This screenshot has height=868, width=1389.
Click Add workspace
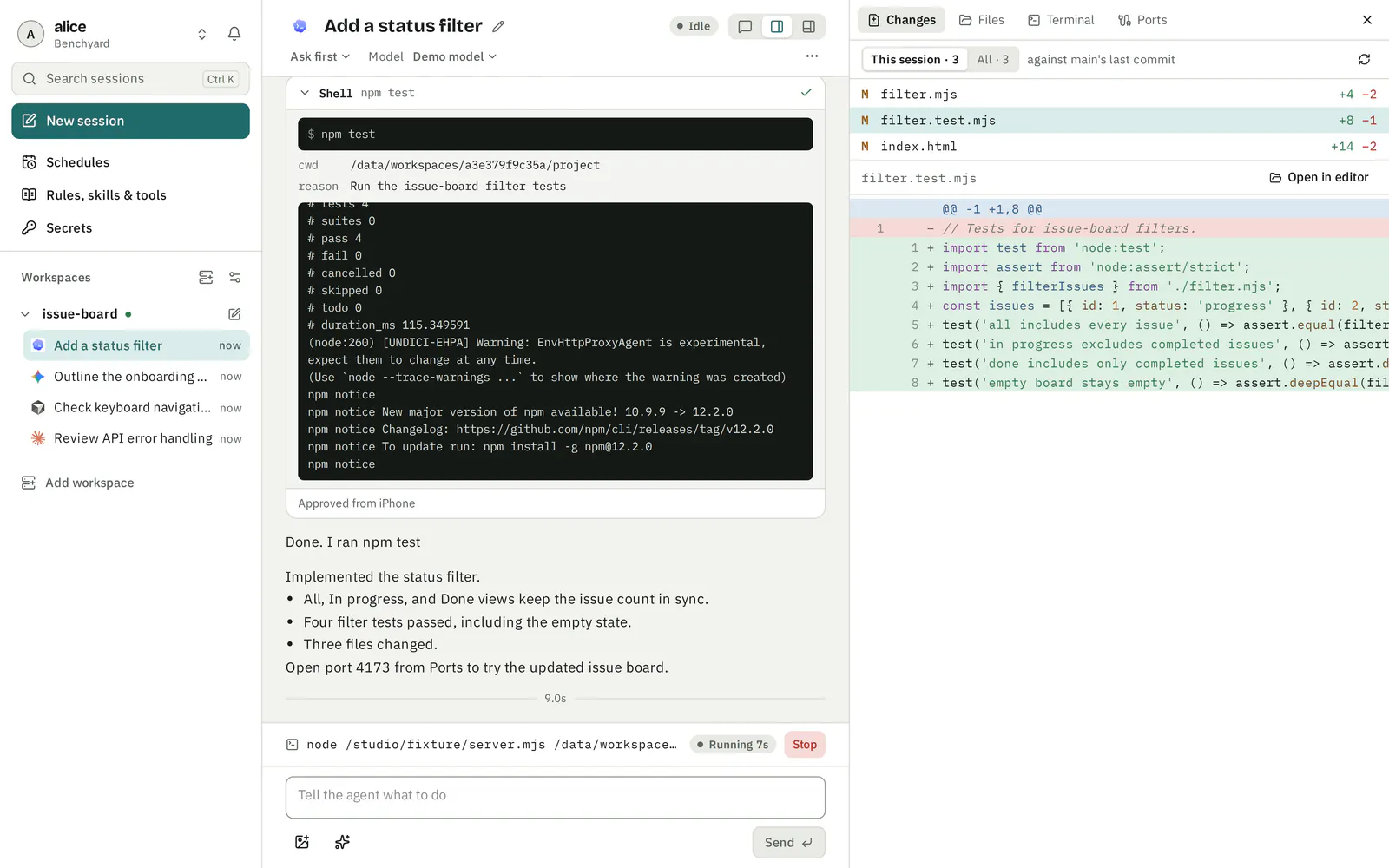click(78, 483)
